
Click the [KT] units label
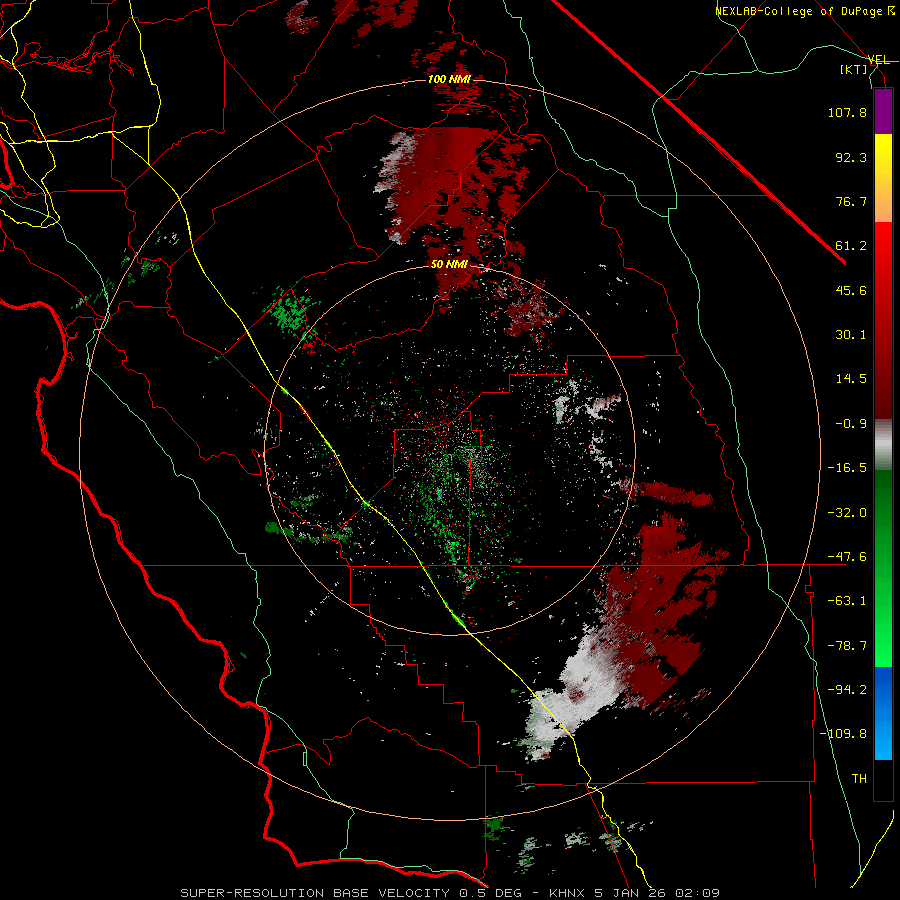pos(854,69)
